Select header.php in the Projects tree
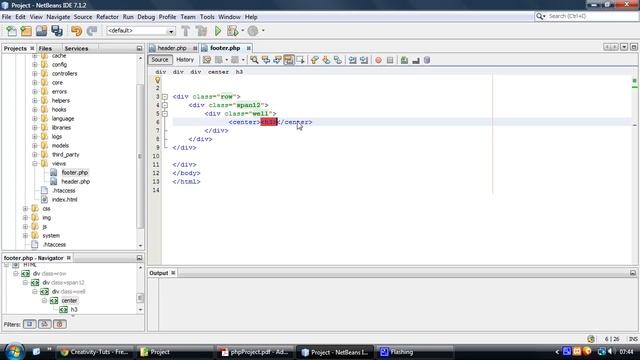The height and width of the screenshot is (360, 640). tap(76, 181)
